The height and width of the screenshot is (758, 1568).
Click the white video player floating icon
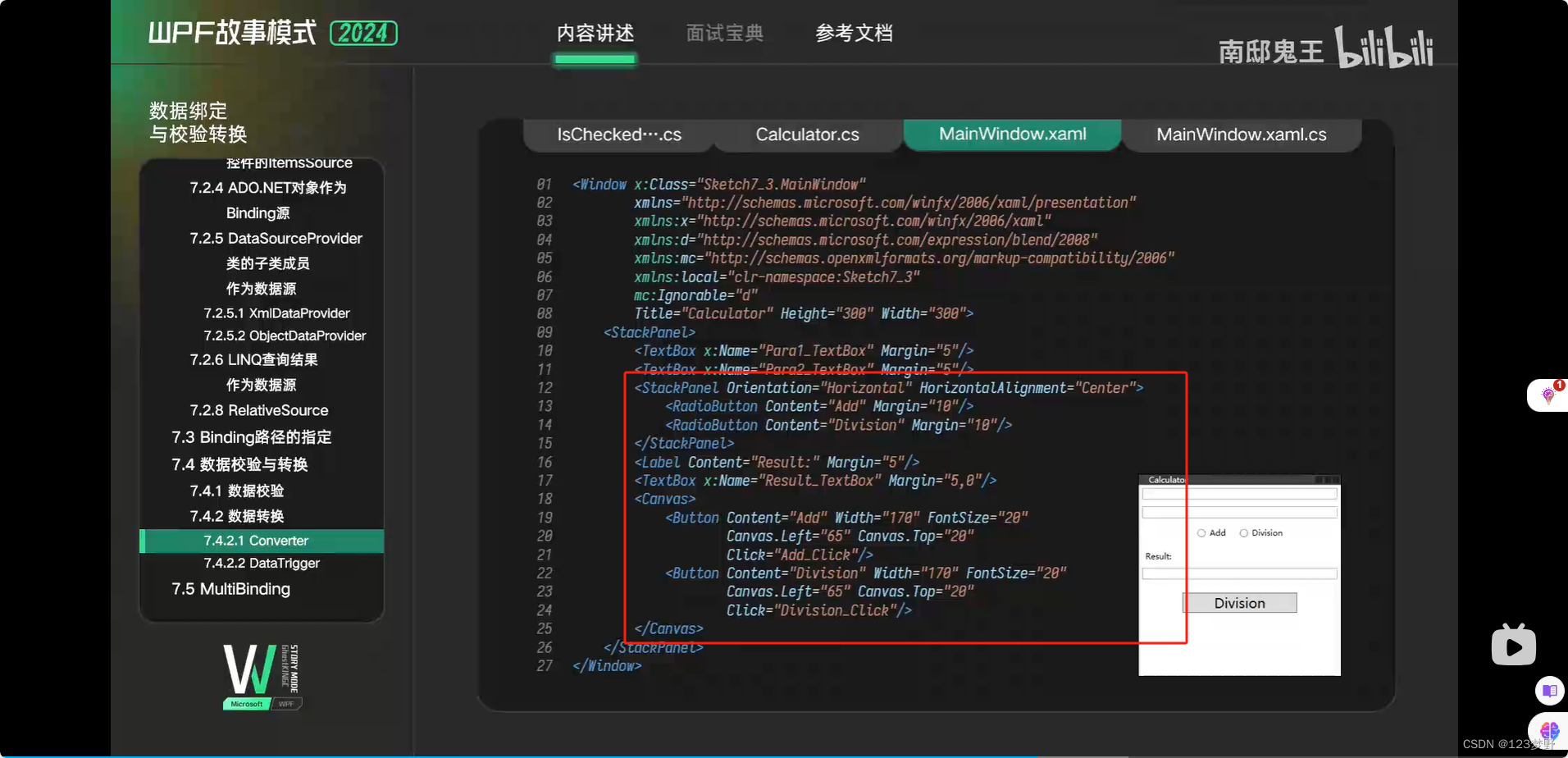click(1514, 645)
